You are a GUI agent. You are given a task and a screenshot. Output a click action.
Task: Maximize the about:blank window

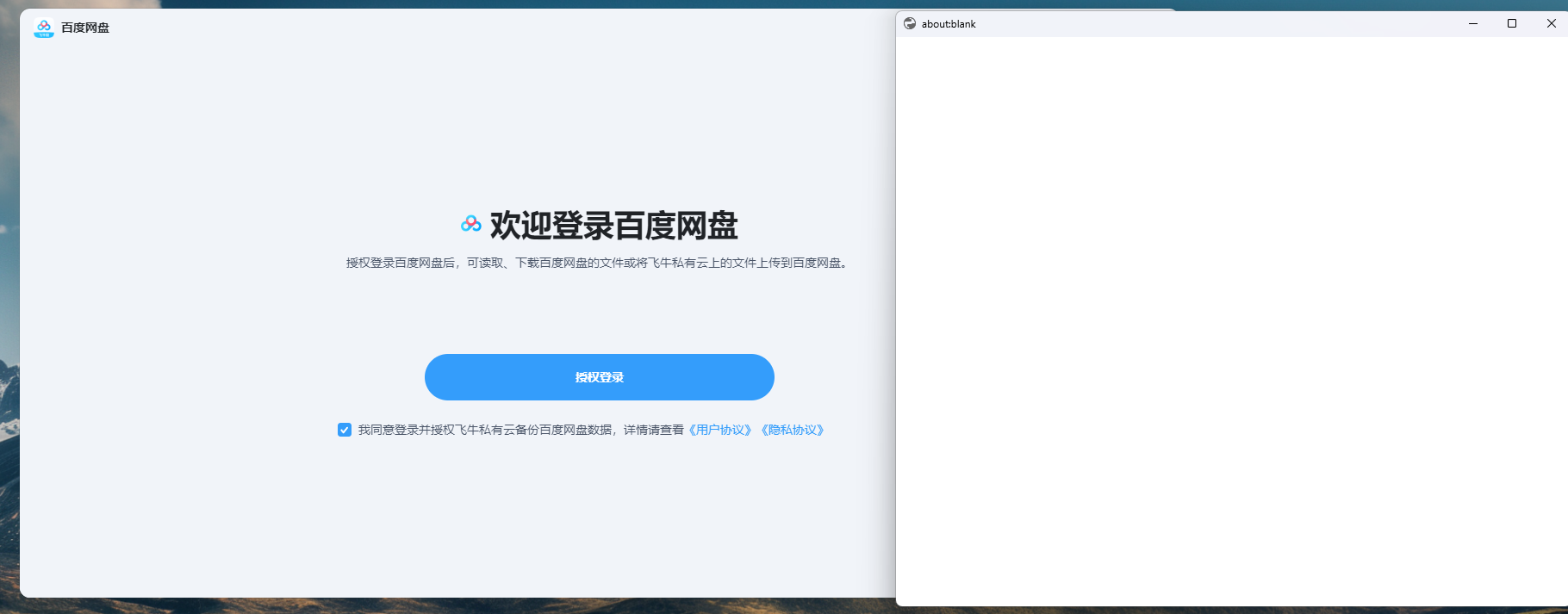tap(1512, 23)
